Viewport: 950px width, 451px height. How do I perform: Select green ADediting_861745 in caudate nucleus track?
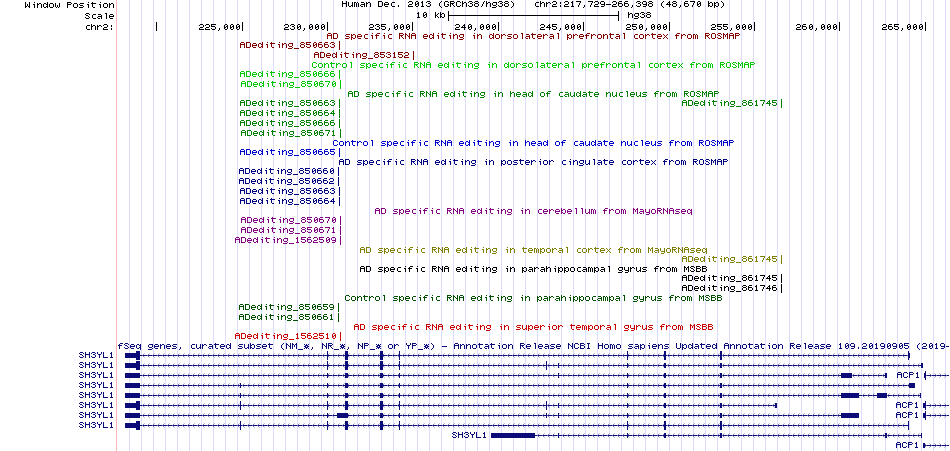(729, 104)
